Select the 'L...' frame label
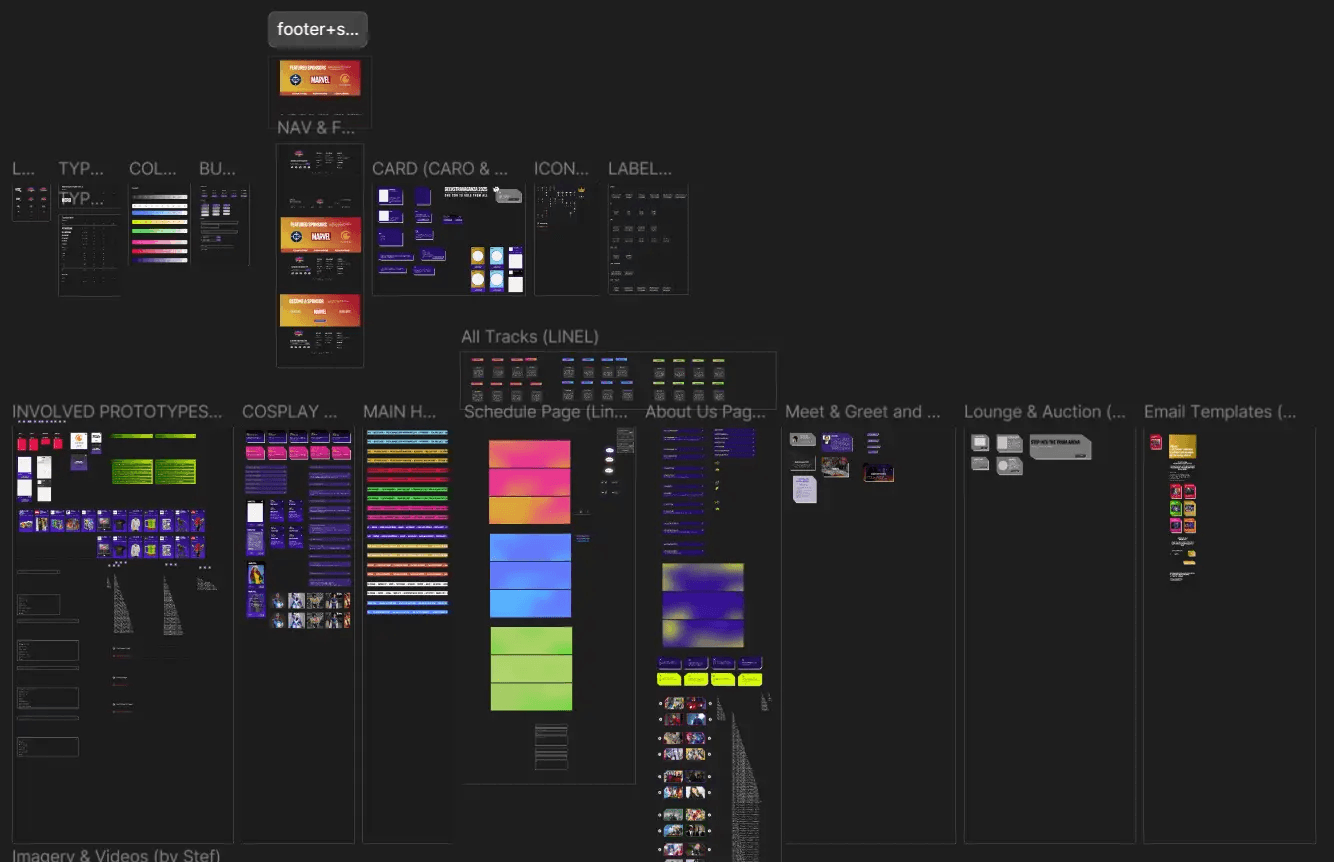 point(23,169)
